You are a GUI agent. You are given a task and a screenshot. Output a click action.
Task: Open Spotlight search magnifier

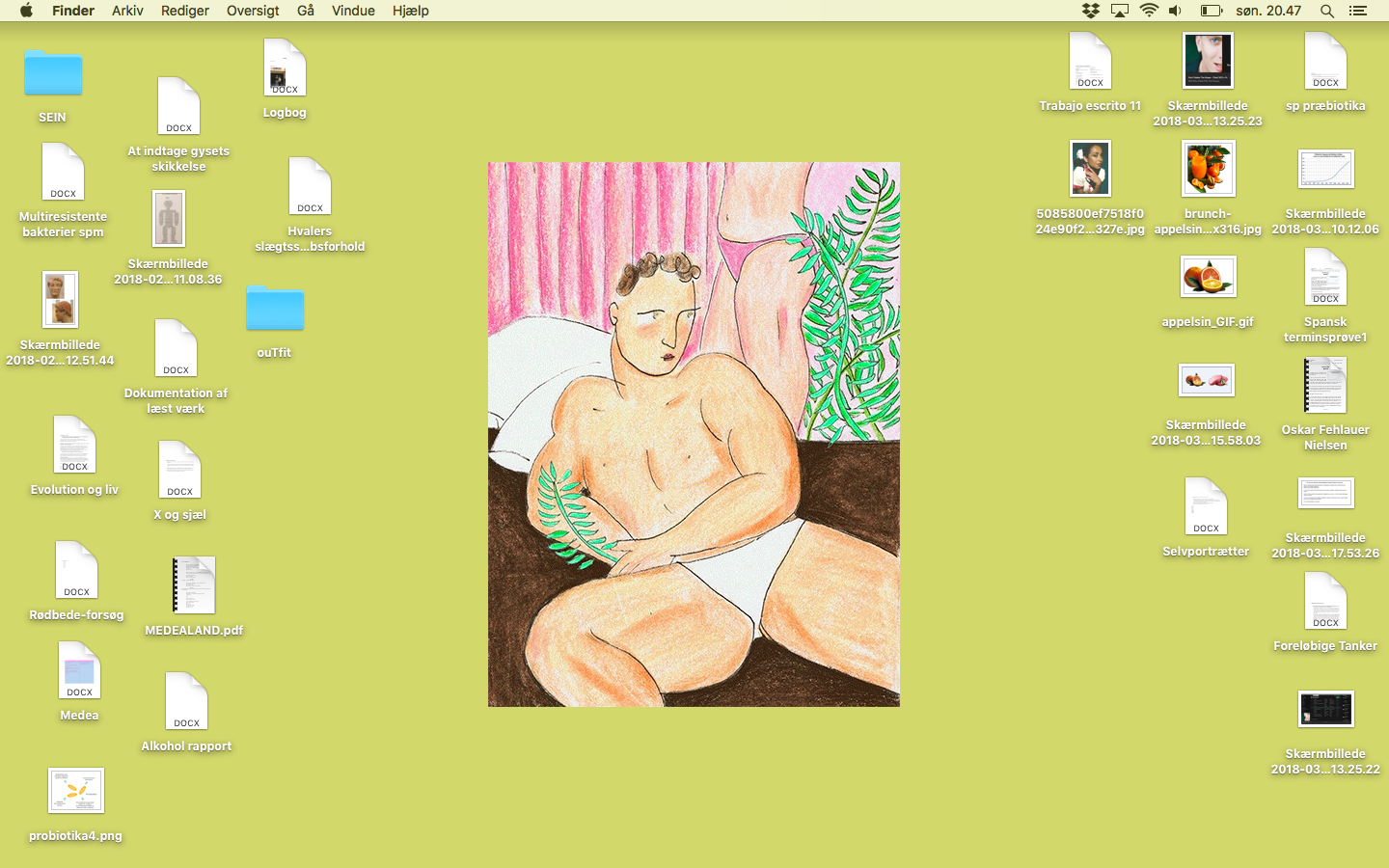[1327, 11]
